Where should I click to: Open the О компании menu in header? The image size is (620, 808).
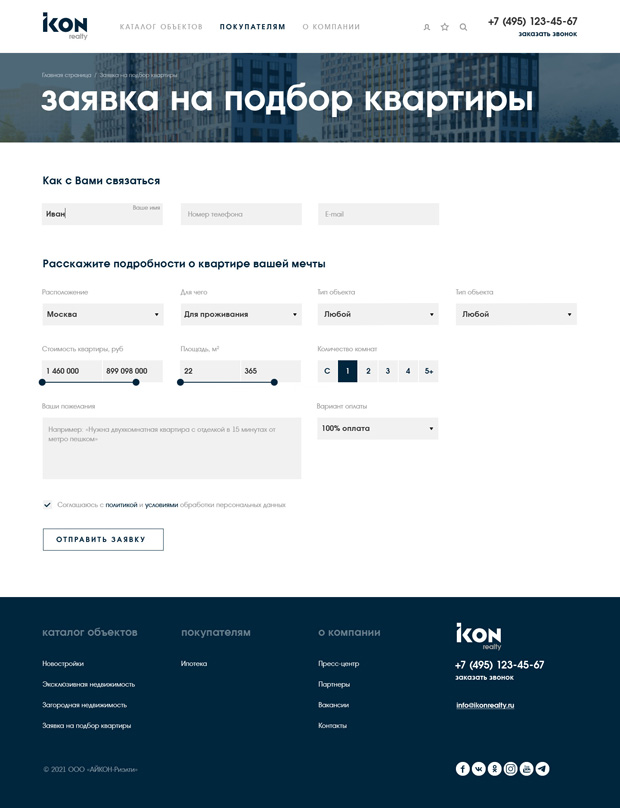(331, 27)
